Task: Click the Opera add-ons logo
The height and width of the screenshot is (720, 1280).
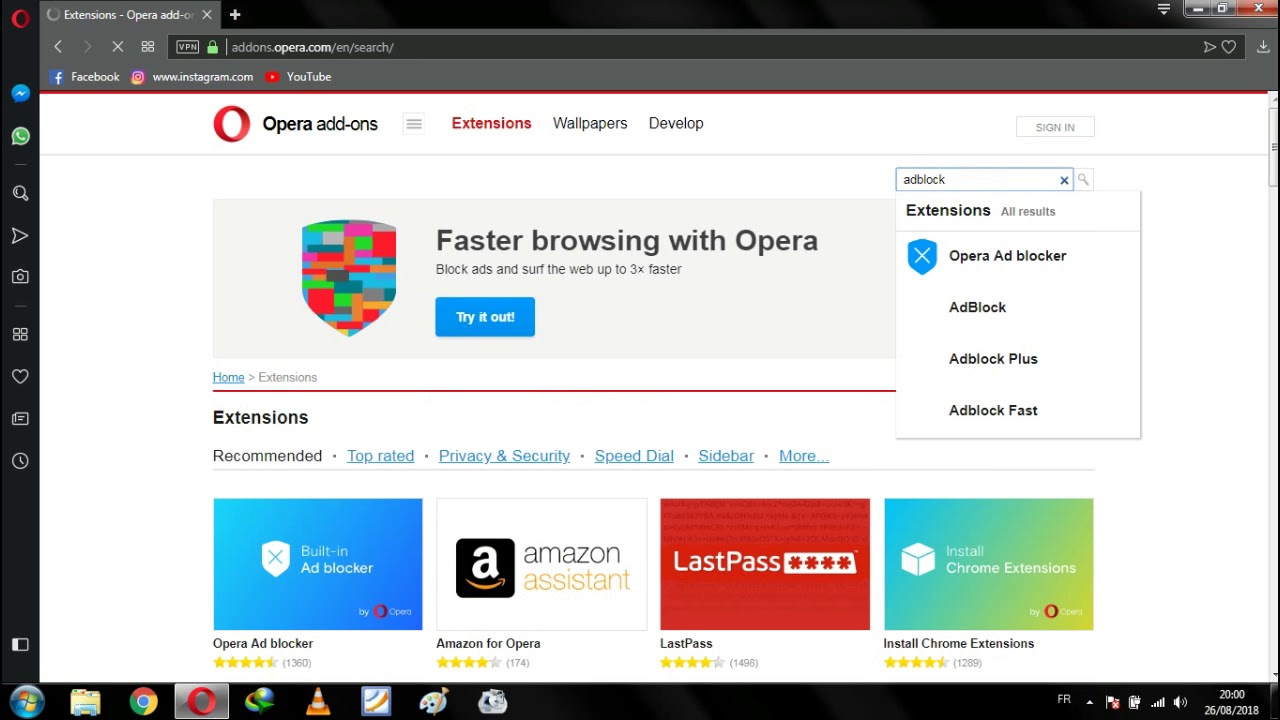Action: [296, 124]
